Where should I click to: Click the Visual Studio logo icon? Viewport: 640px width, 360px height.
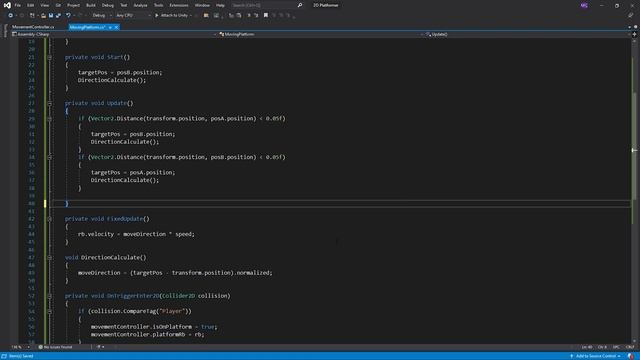7,5
